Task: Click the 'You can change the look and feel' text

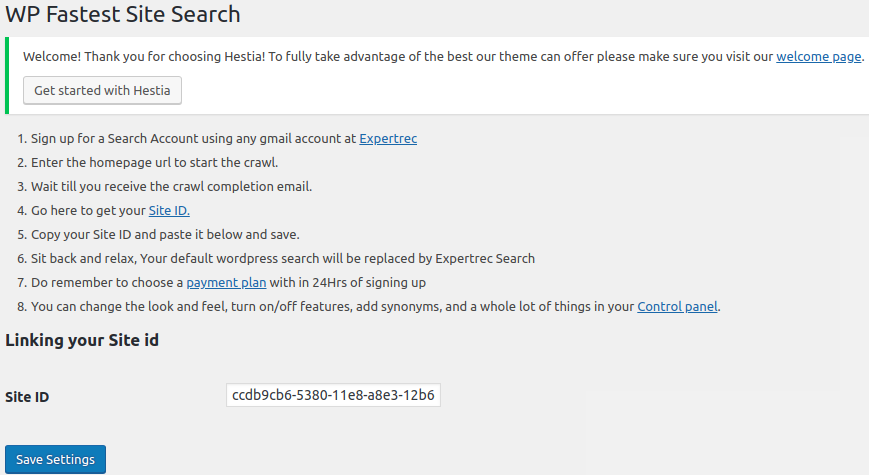Action: pos(330,306)
